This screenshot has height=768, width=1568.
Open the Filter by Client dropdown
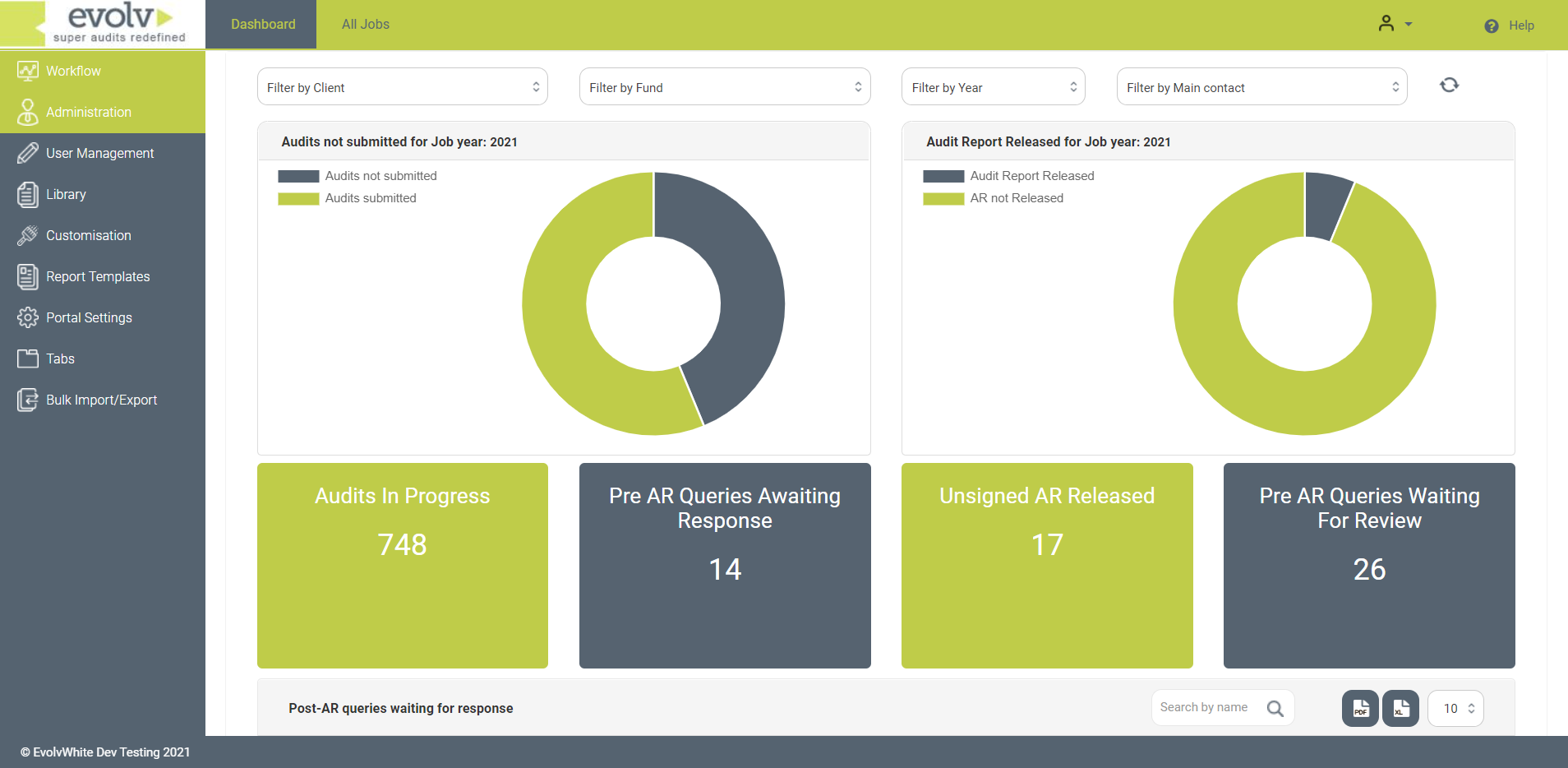[402, 86]
